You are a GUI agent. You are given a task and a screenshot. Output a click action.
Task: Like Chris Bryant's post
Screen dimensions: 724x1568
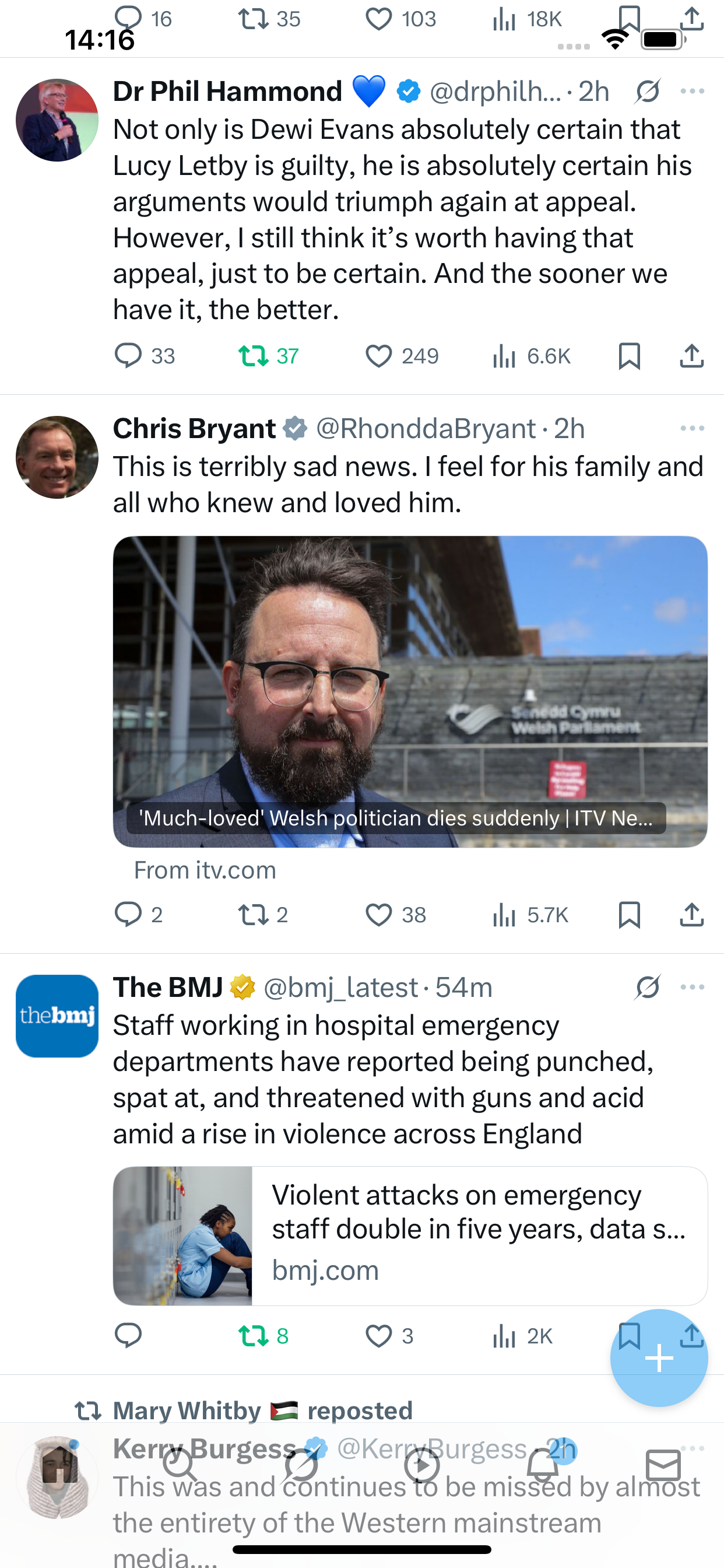(x=378, y=914)
